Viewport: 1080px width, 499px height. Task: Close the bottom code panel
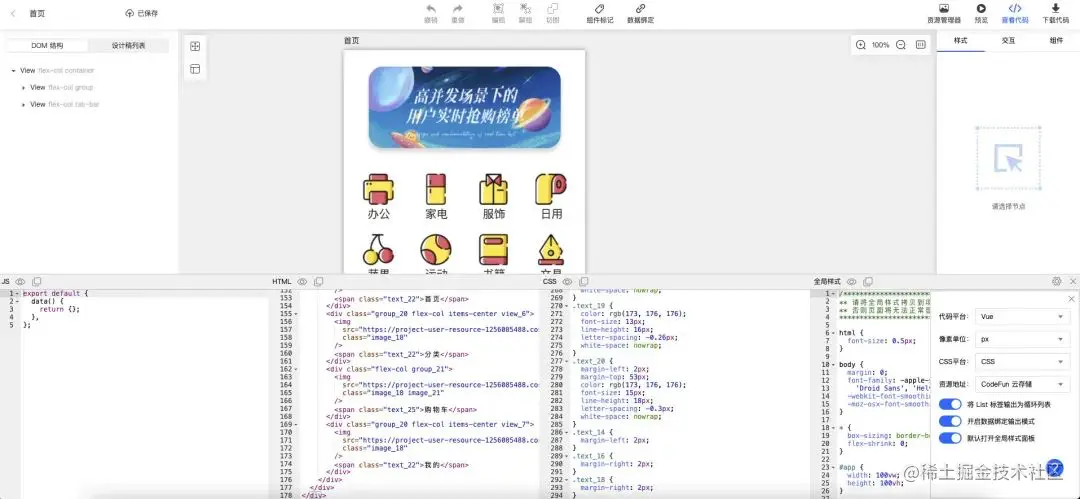click(1072, 281)
